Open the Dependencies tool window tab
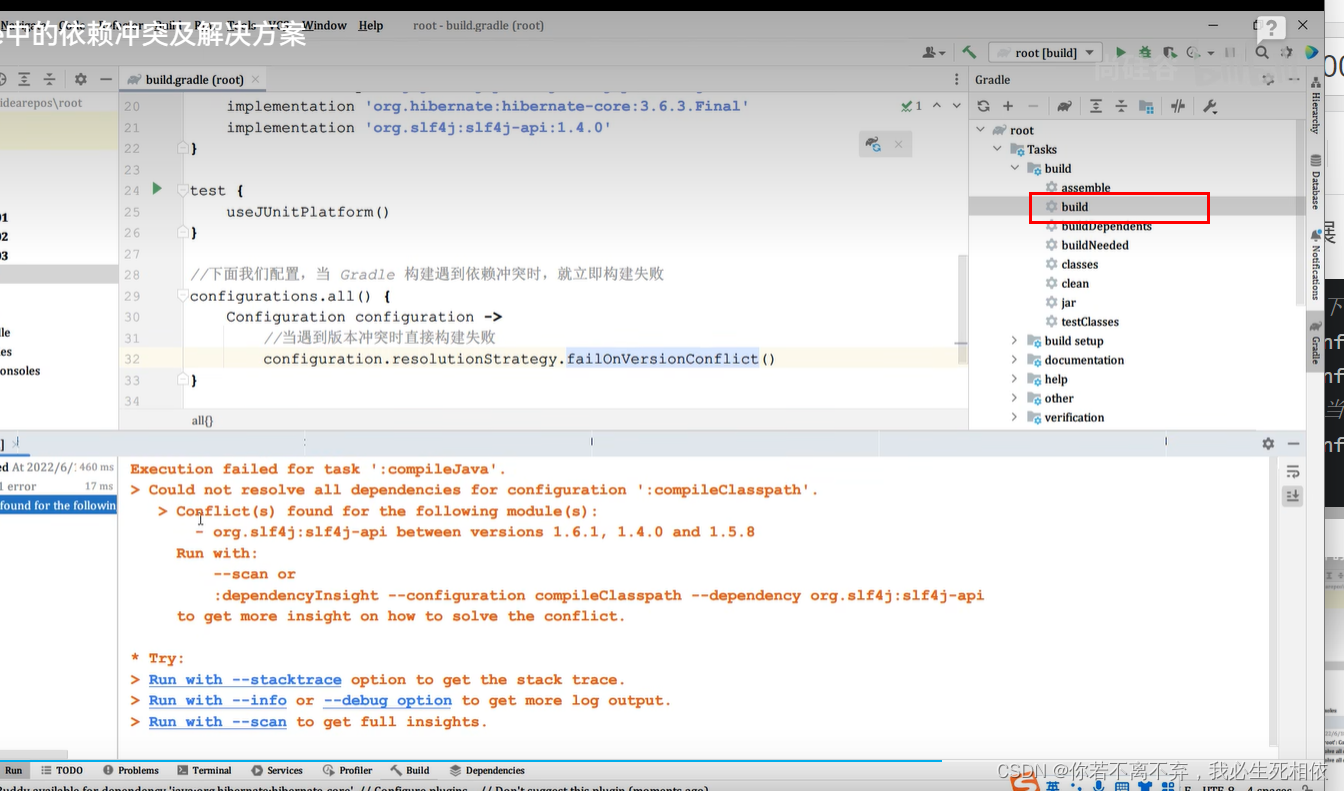 click(487, 770)
